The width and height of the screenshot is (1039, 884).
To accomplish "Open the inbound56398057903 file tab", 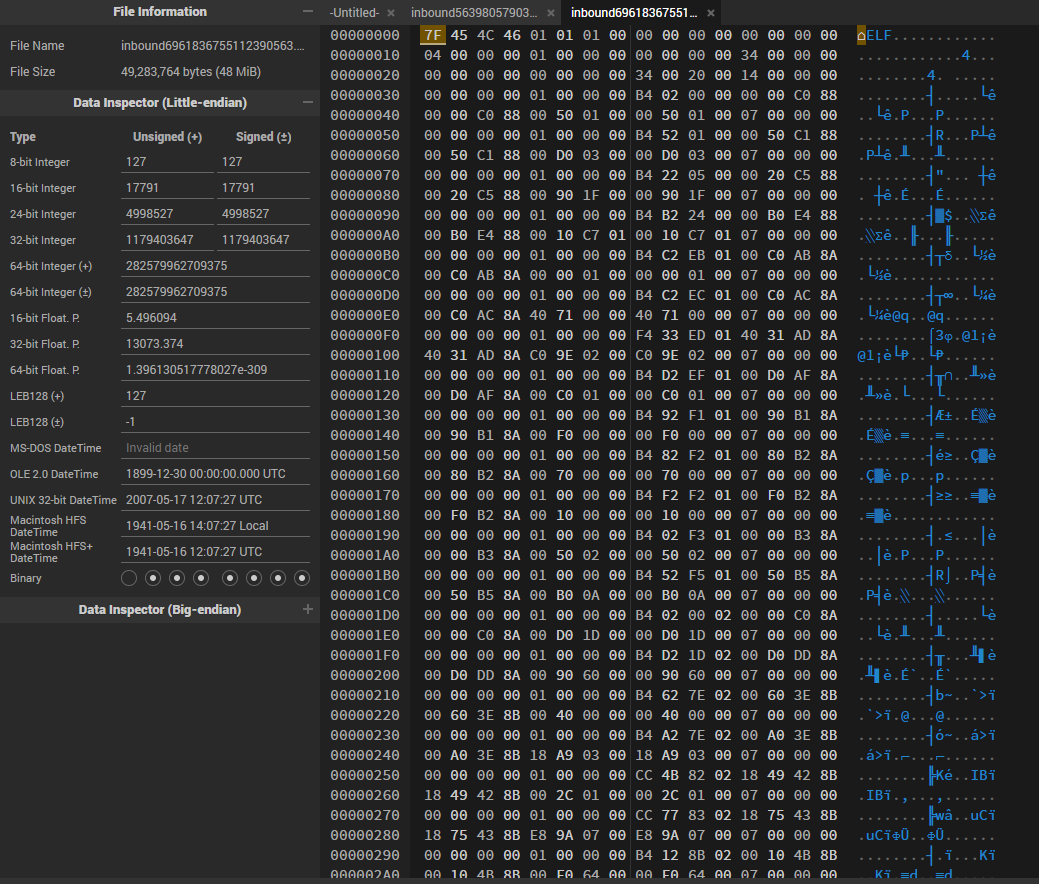I will pos(474,13).
